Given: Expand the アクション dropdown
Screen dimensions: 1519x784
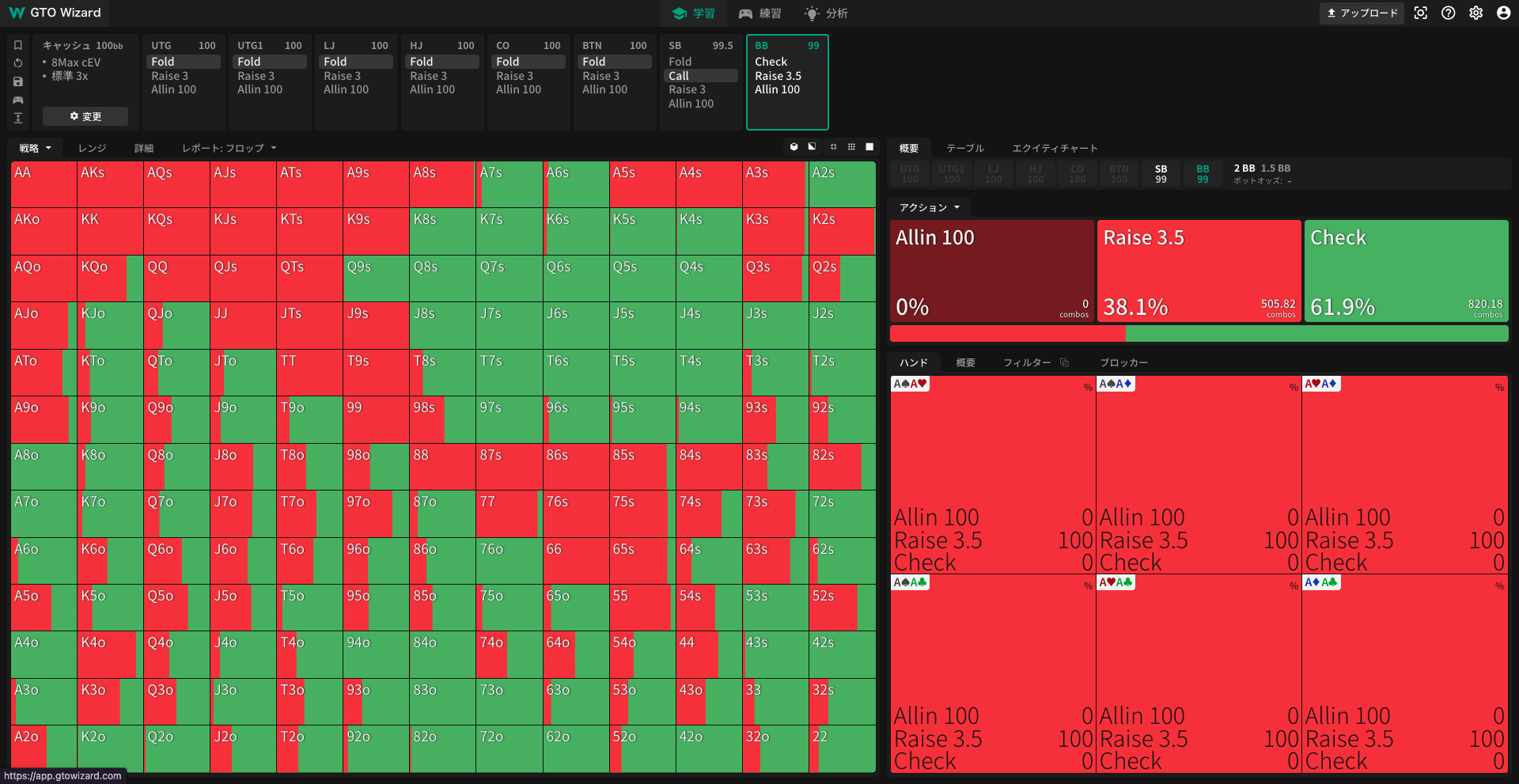Looking at the screenshot, I should point(930,207).
